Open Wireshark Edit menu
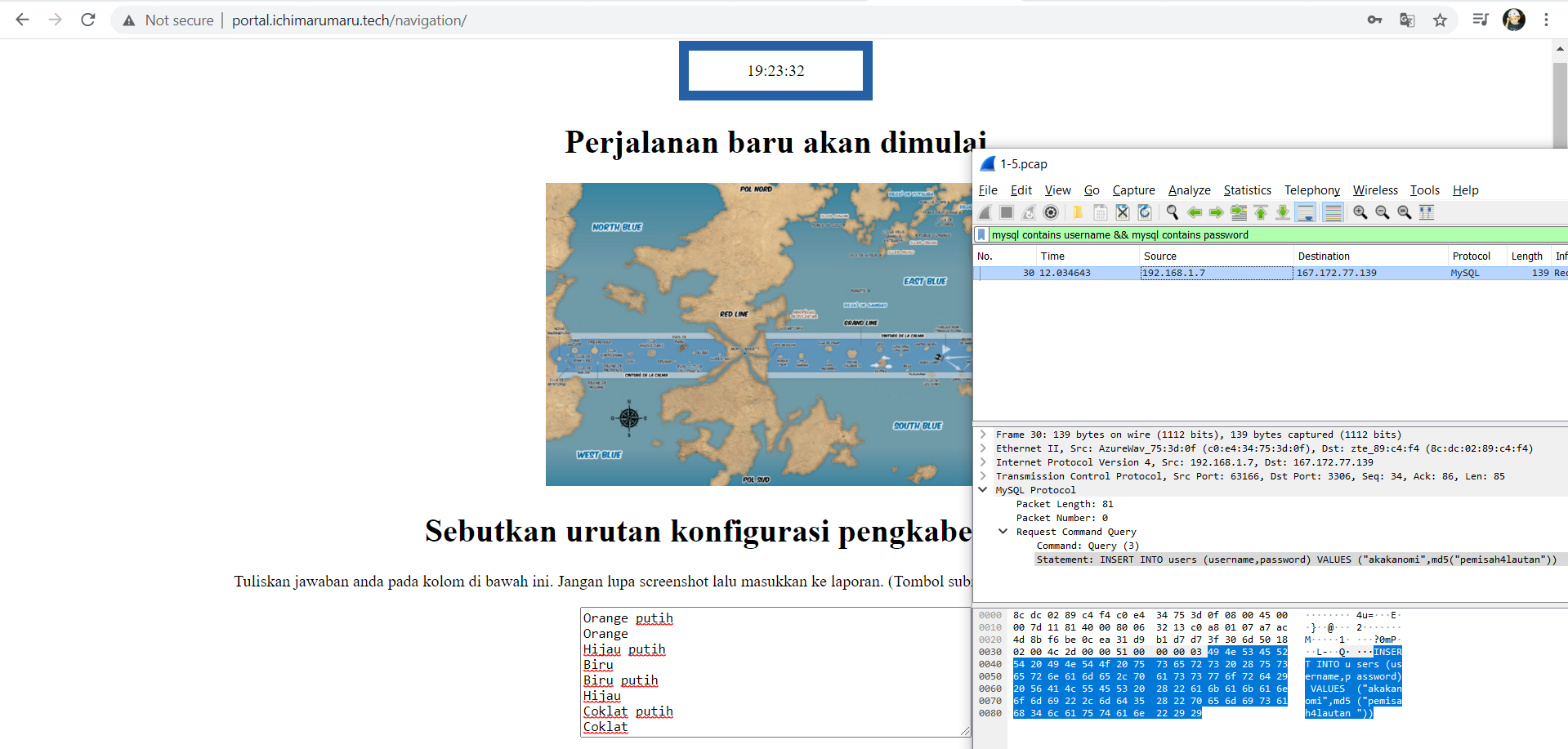The height and width of the screenshot is (749, 1568). click(1021, 190)
